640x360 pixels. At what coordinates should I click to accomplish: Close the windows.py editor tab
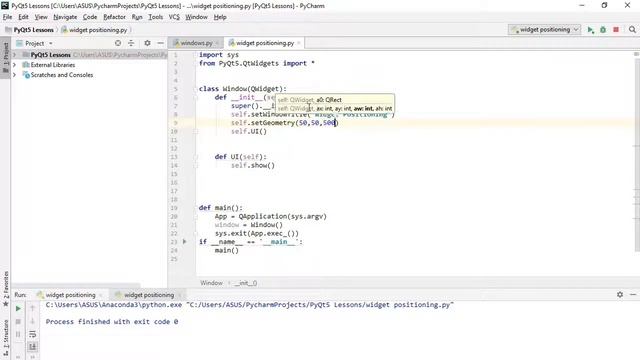coord(218,43)
